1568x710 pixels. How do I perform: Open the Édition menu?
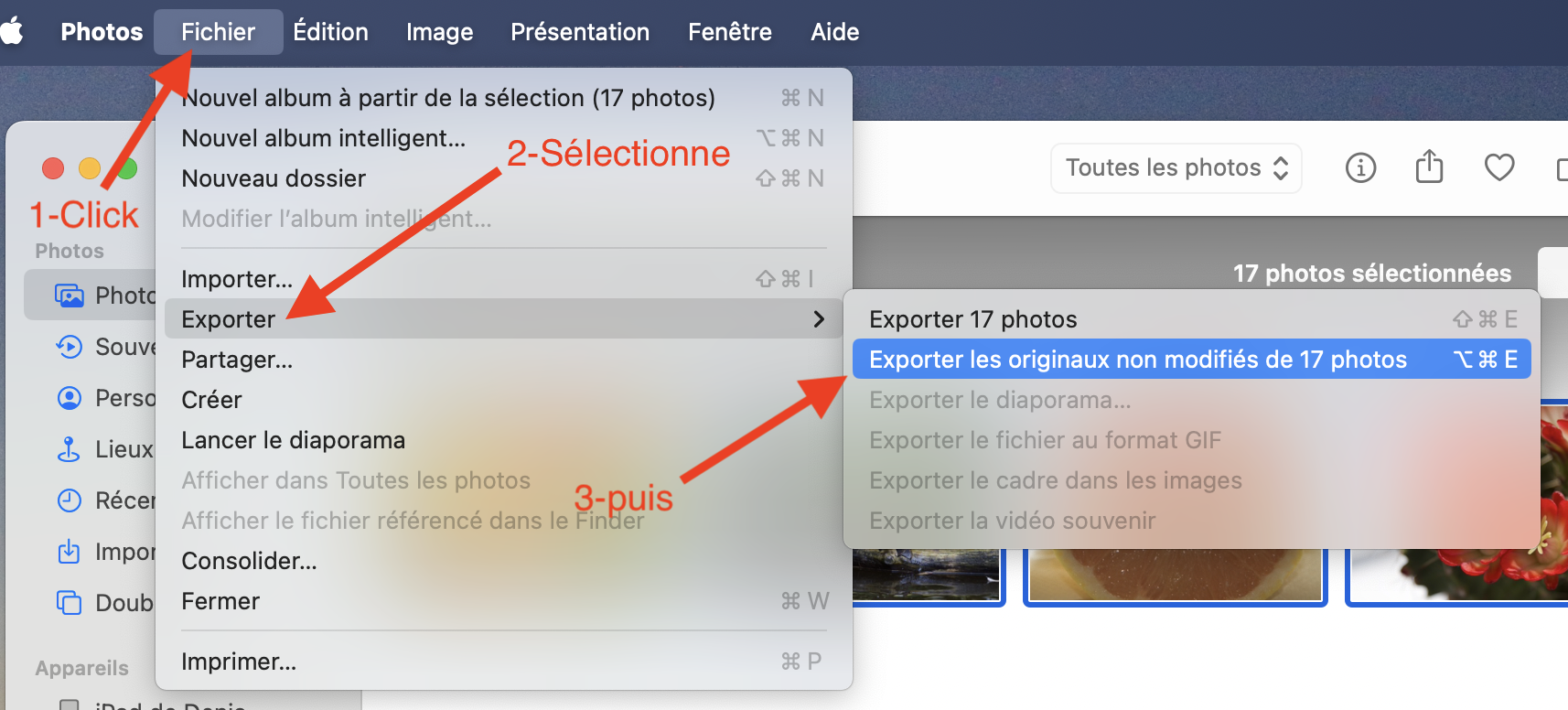pyautogui.click(x=330, y=32)
